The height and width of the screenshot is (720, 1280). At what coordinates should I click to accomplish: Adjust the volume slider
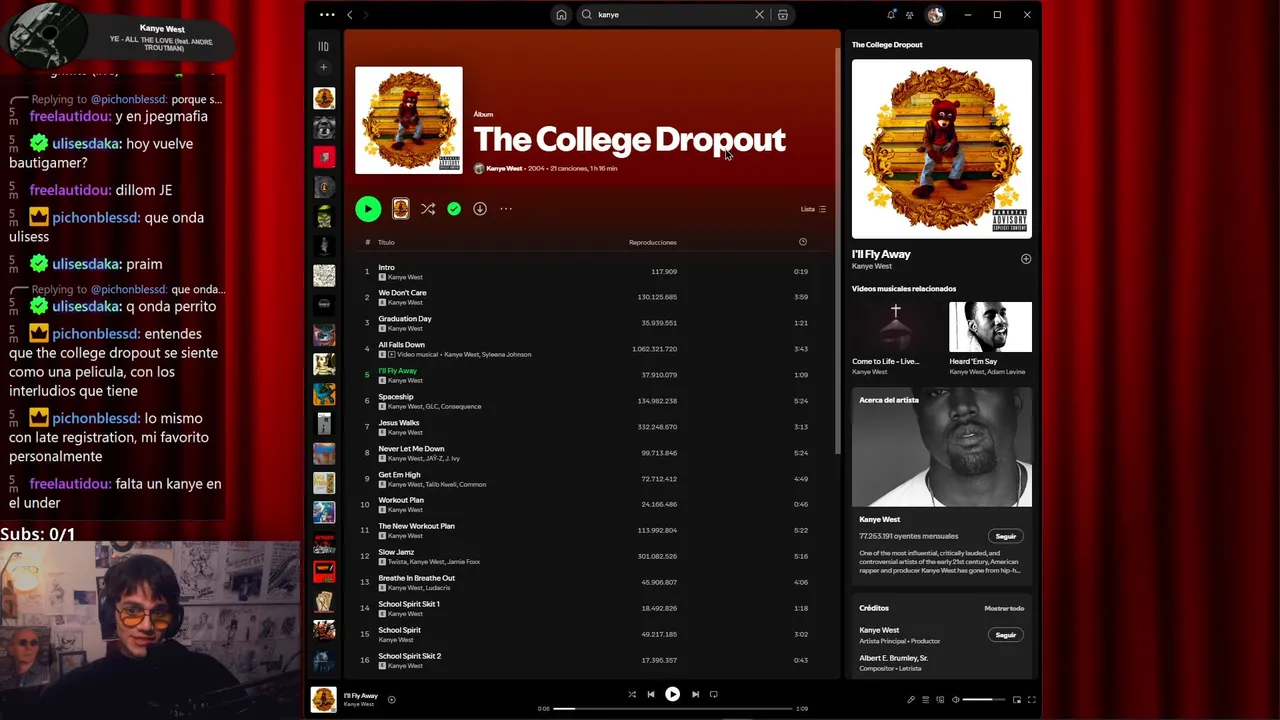click(984, 700)
